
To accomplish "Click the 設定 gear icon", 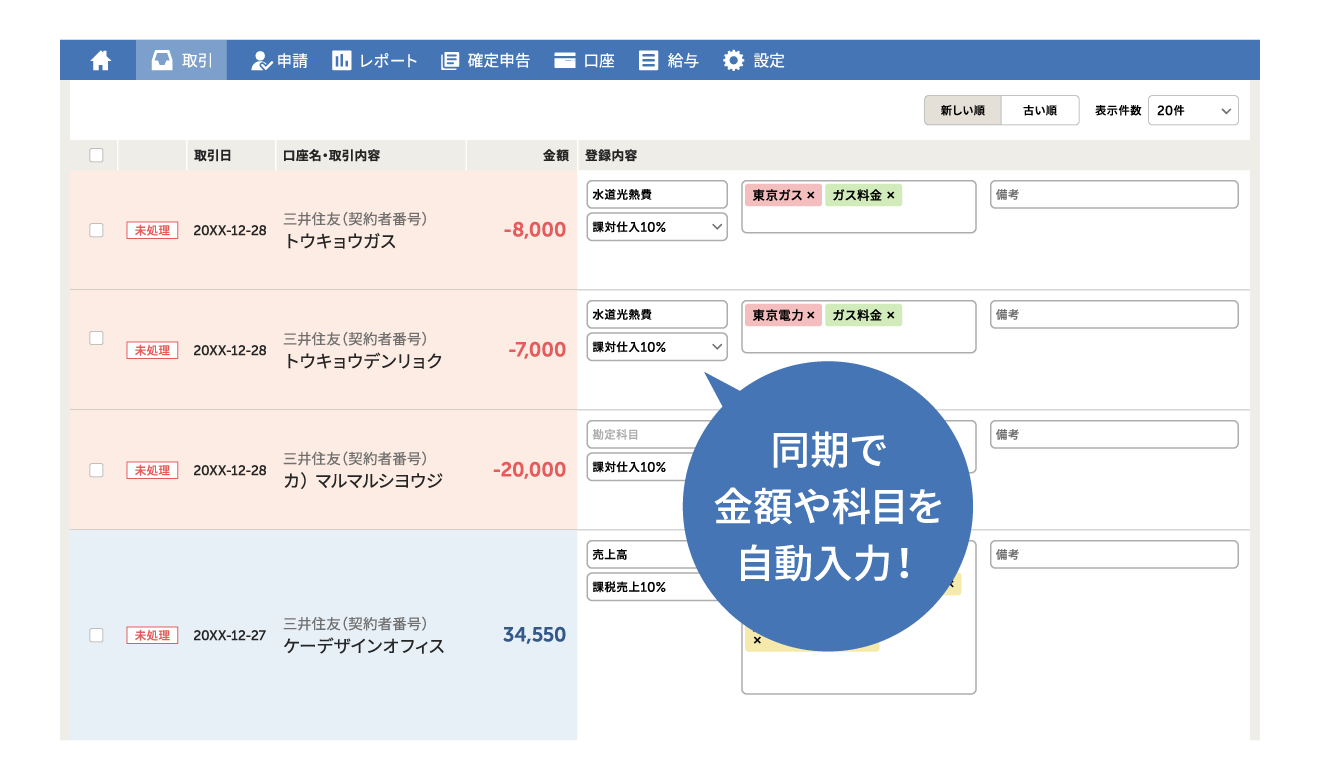I will click(x=734, y=60).
